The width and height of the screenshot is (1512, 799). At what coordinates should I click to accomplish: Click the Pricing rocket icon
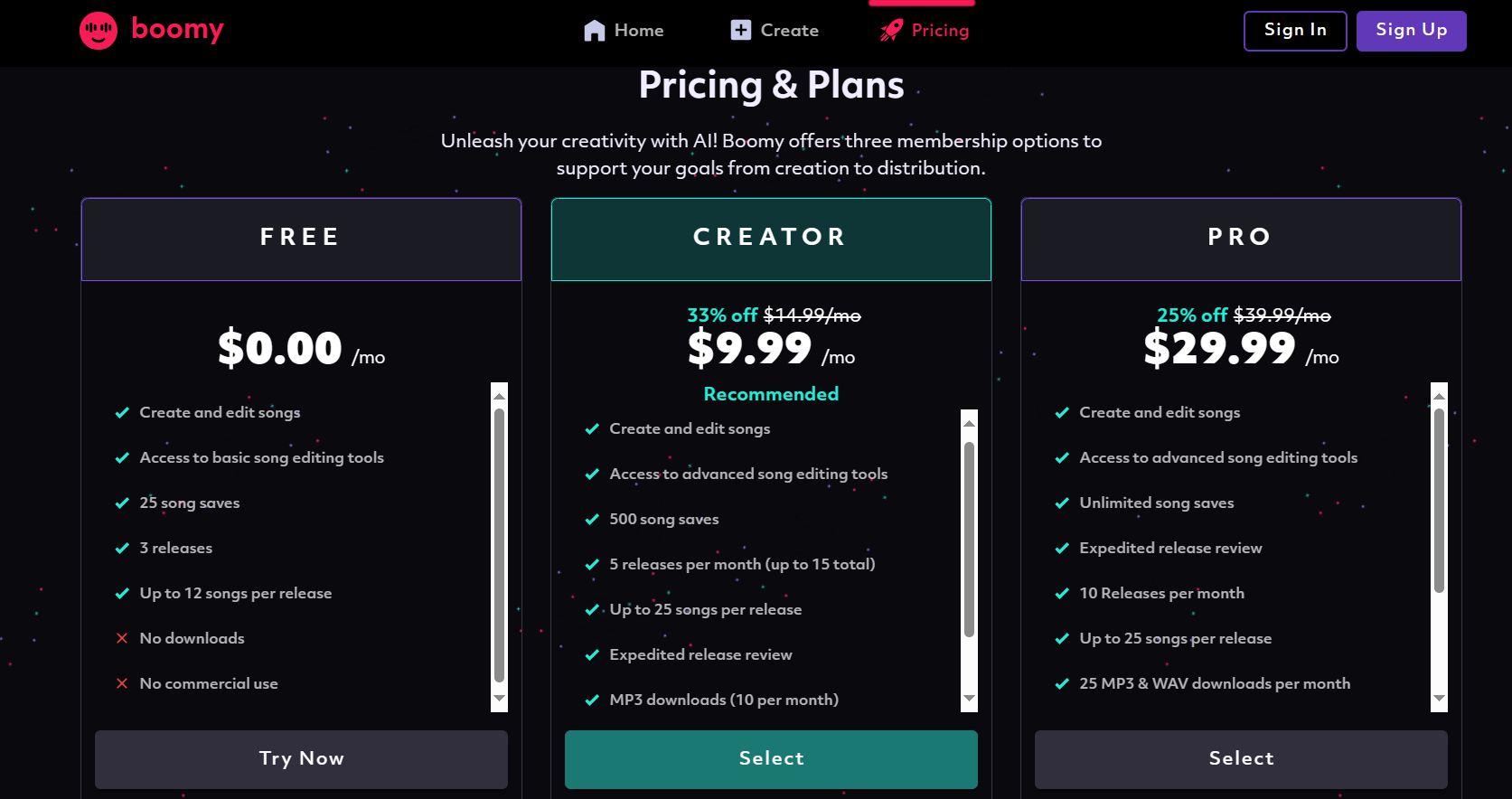click(x=891, y=31)
